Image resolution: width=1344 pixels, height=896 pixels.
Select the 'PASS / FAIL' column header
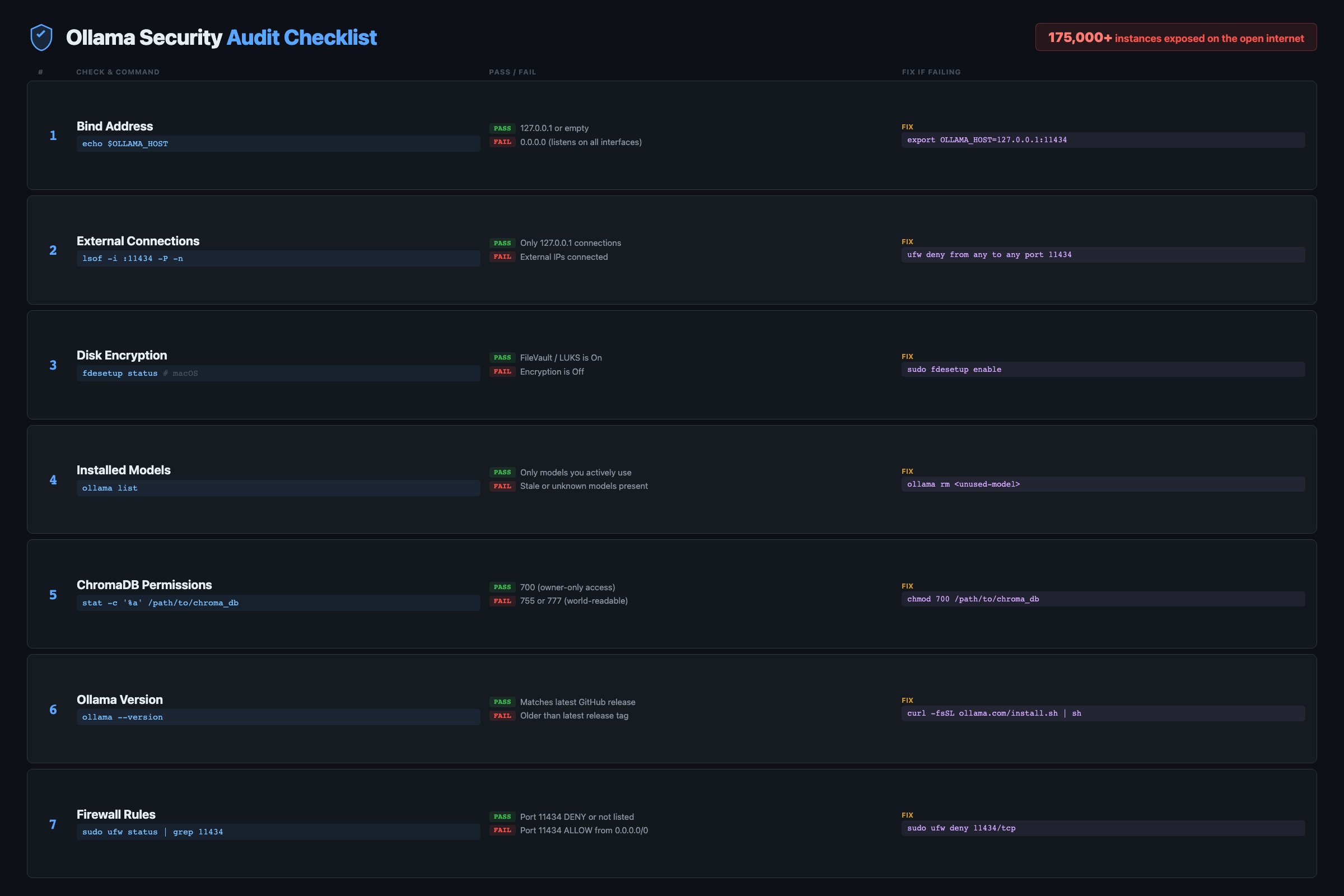(512, 72)
